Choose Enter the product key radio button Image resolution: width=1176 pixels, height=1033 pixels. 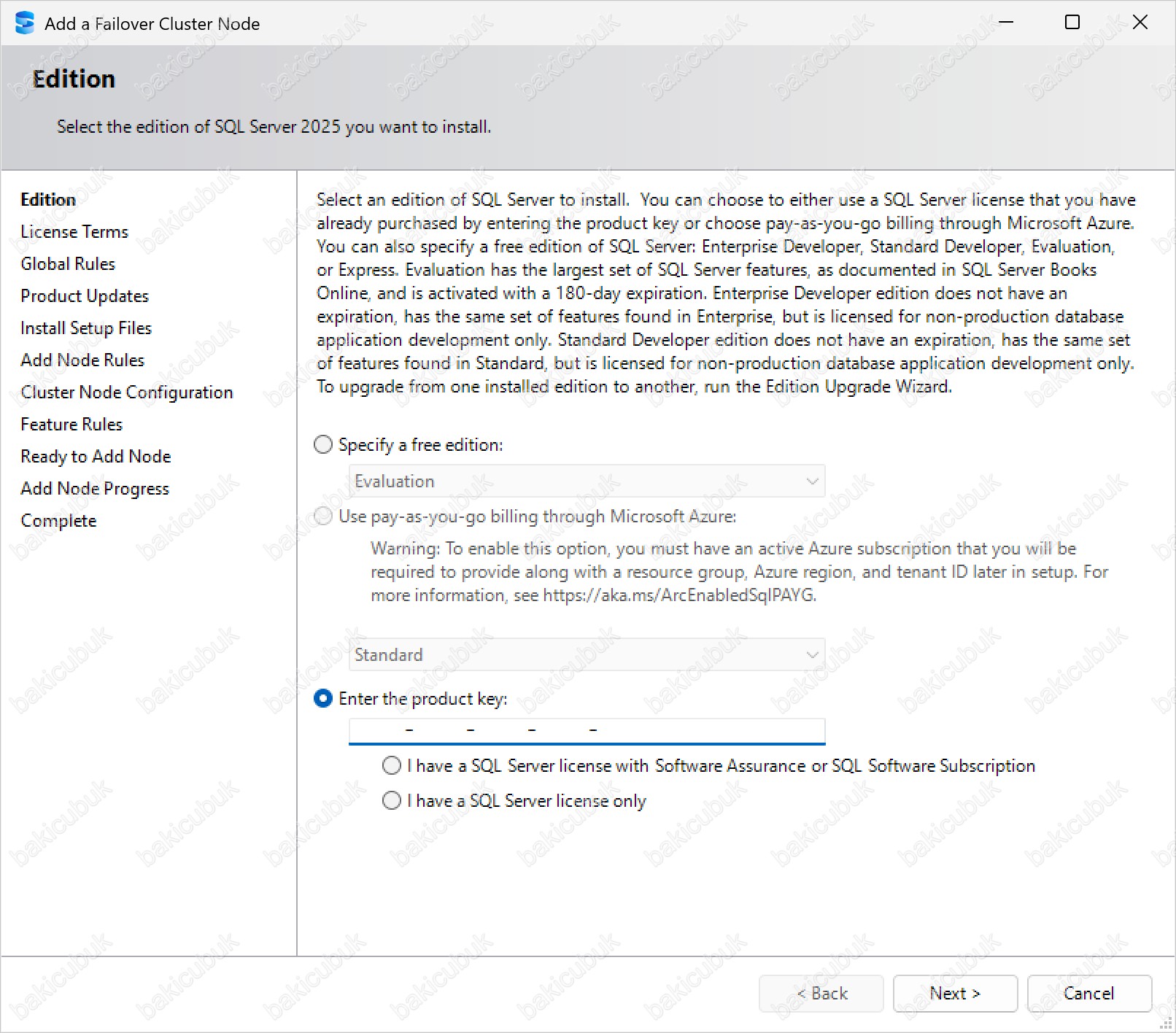[323, 699]
